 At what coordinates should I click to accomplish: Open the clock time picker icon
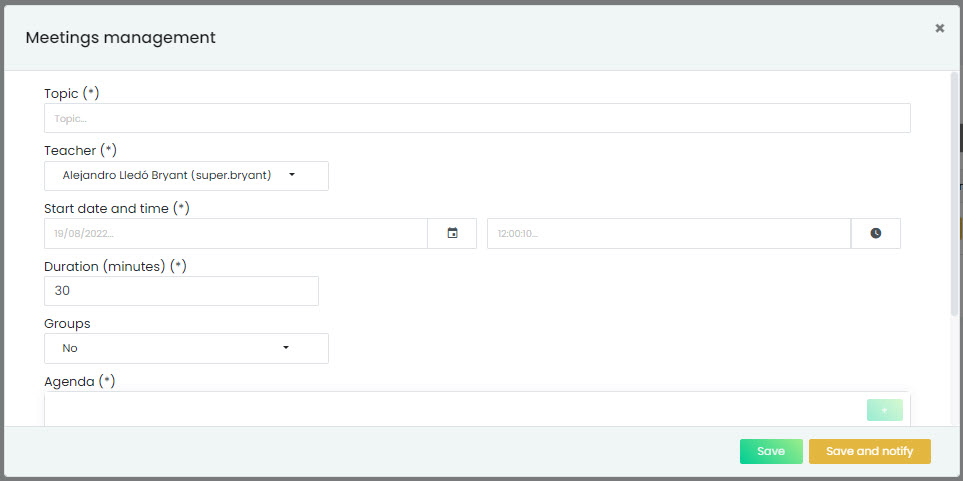(875, 233)
